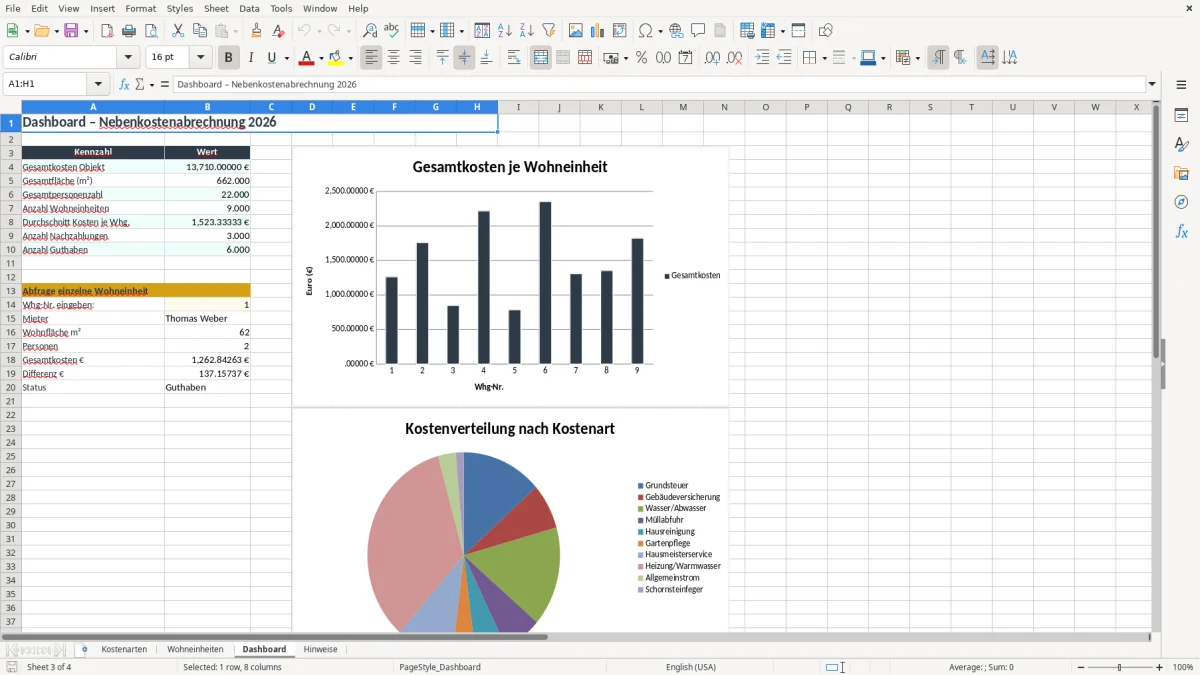The image size is (1200, 675).
Task: Open the Font Name dropdown
Action: point(128,58)
